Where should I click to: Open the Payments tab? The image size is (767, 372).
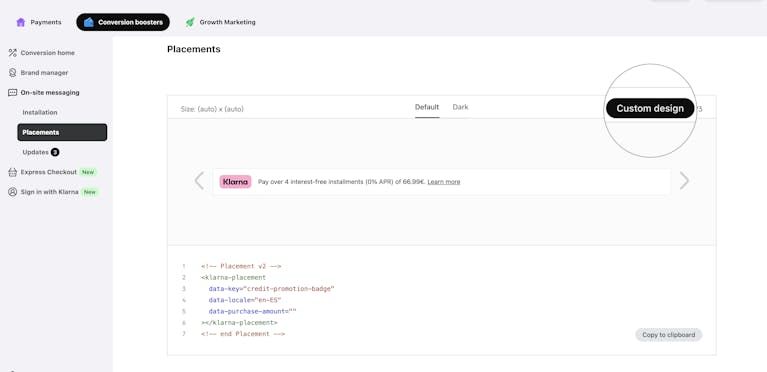click(39, 22)
